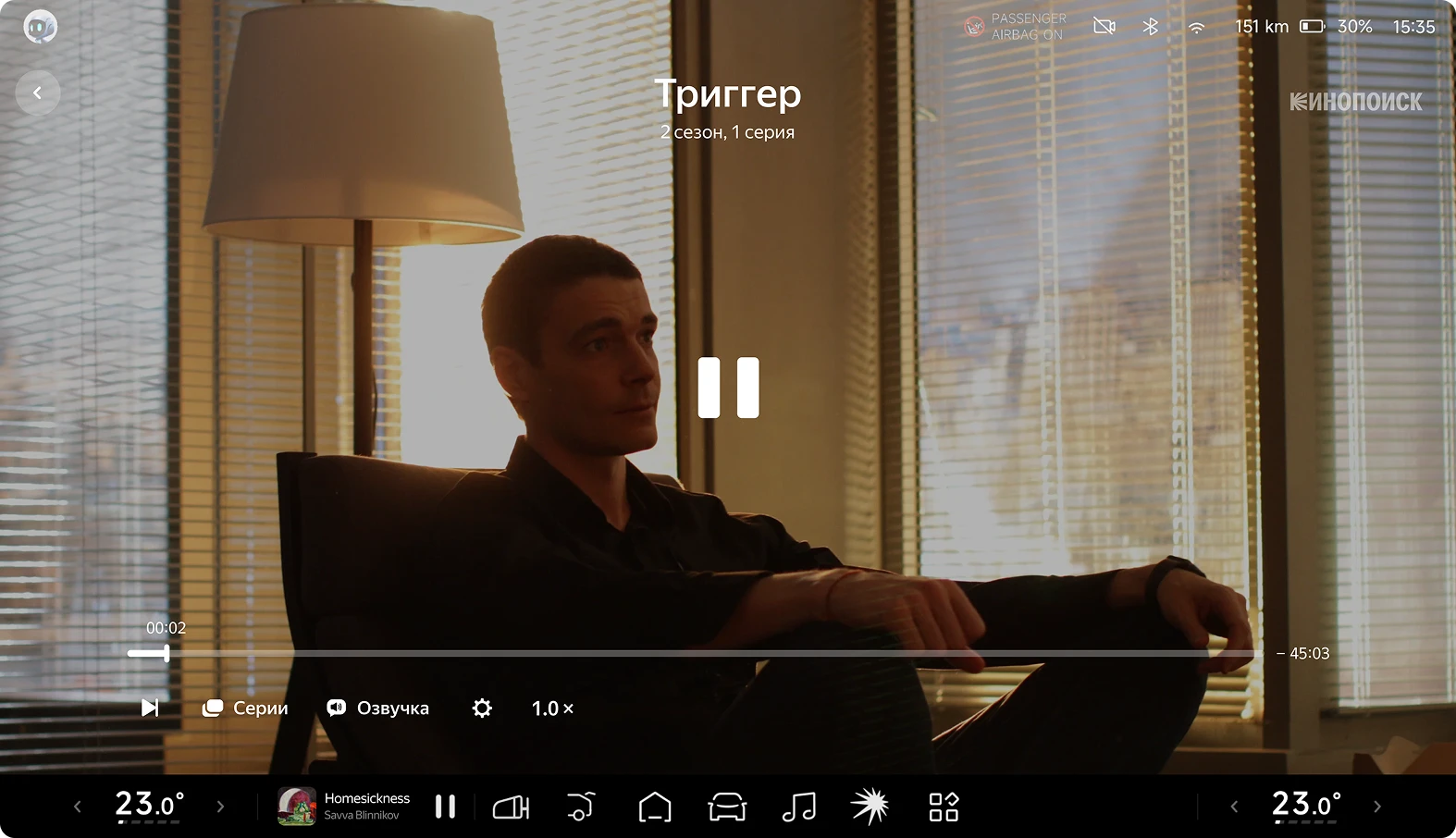Viewport: 1456px width, 838px height.
Task: Change the 1.0× playback speed
Action: tap(552, 708)
